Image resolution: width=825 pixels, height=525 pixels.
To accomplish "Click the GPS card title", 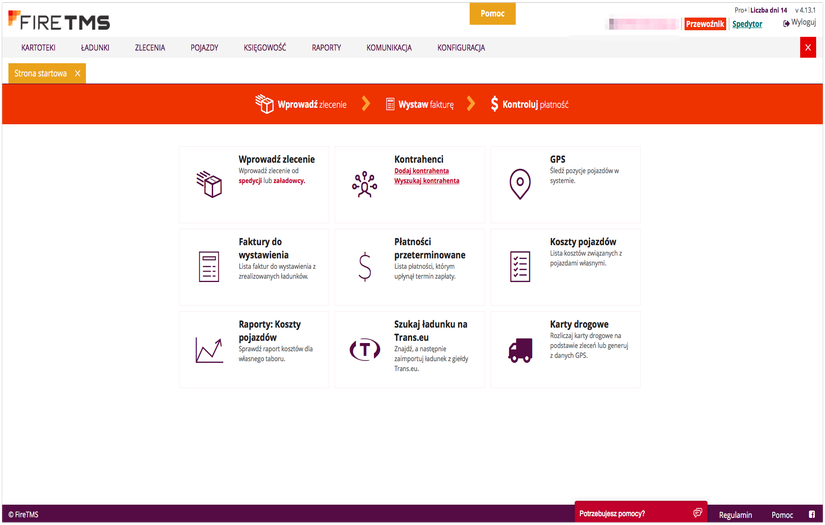I will coord(558,159).
